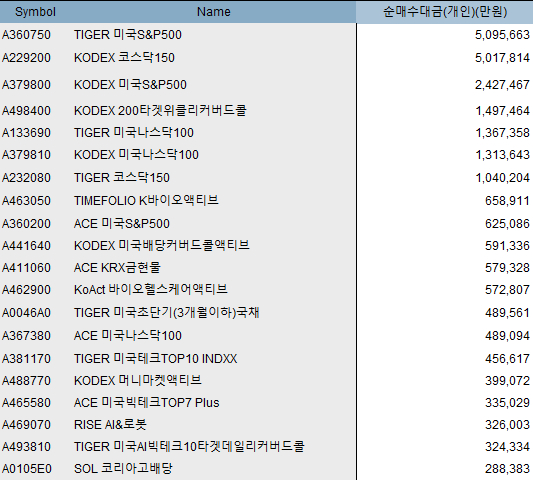Select symbol A441640
Viewport: 533px width, 480px height.
pos(26,246)
